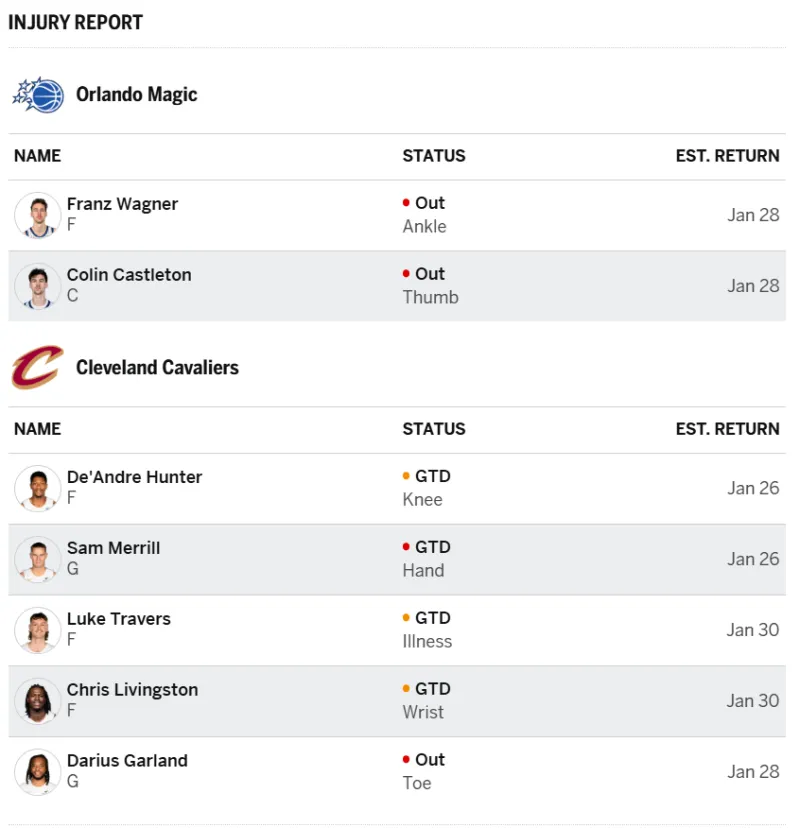The height and width of the screenshot is (828, 800).
Task: Click Franz Wagner's headshot photo
Action: 38,215
